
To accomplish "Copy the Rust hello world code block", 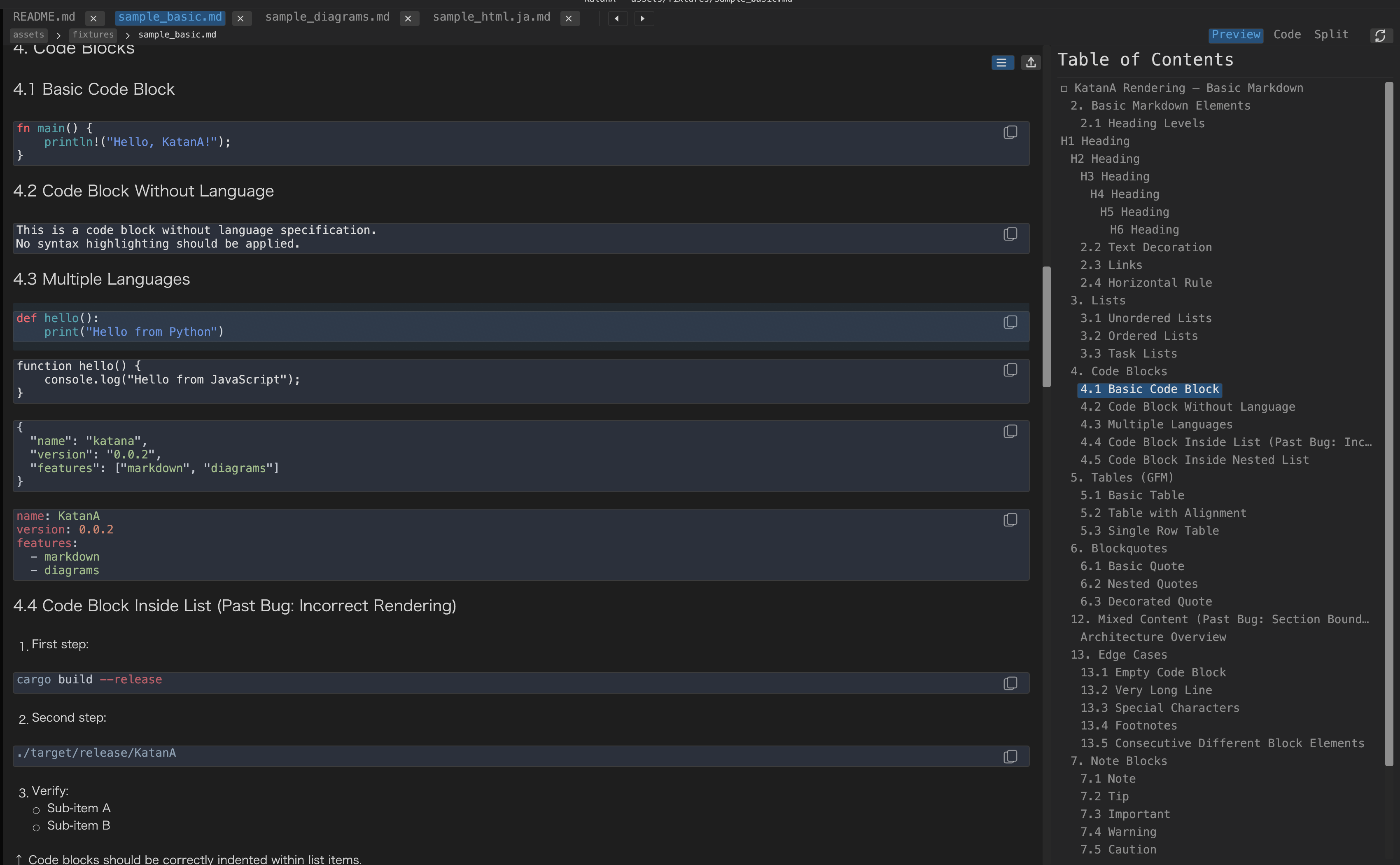I will pyautogui.click(x=1010, y=131).
